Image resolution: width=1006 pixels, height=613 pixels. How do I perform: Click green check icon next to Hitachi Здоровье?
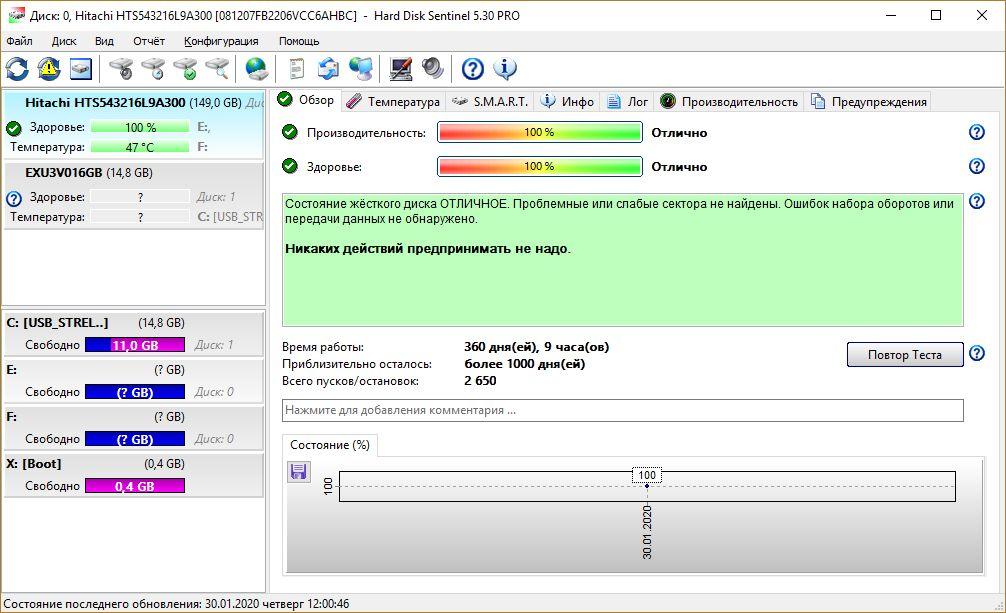point(13,128)
